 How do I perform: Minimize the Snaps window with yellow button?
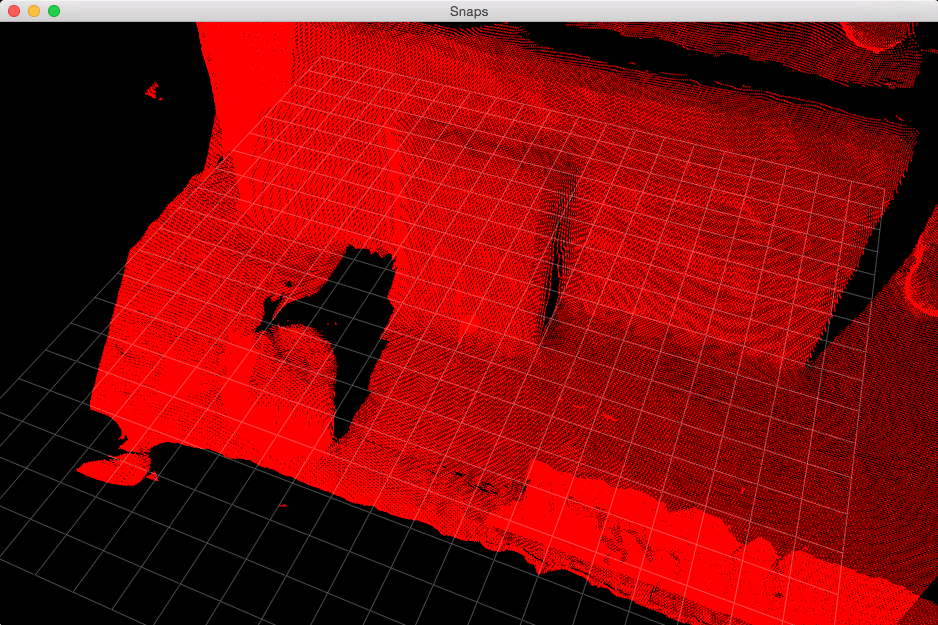pos(34,11)
